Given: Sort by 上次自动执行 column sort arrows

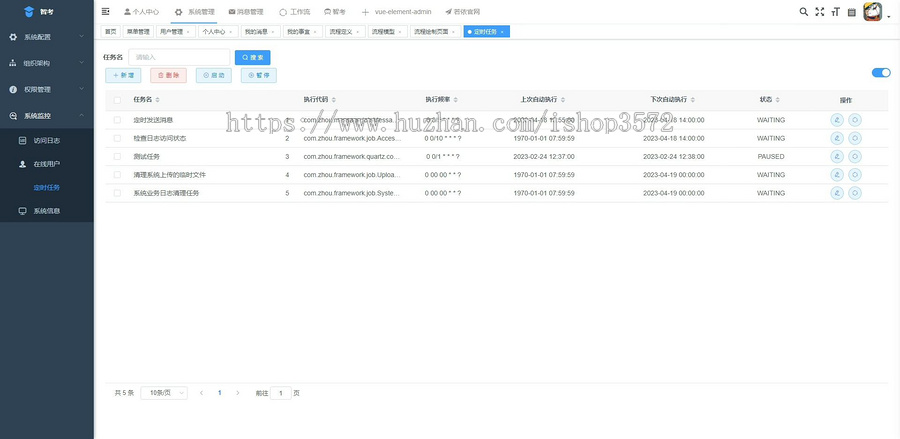Looking at the screenshot, I should pos(562,100).
